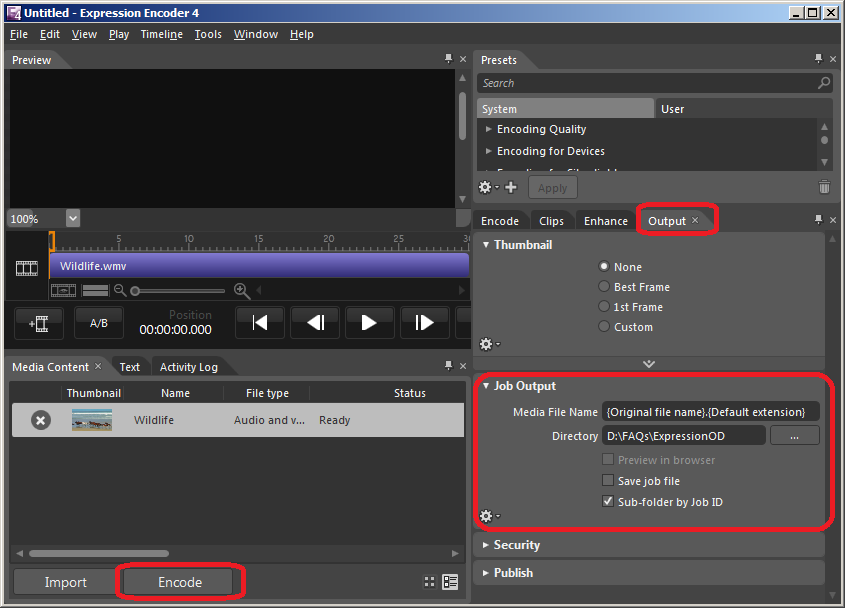Delete preset using the trash icon

coord(824,187)
